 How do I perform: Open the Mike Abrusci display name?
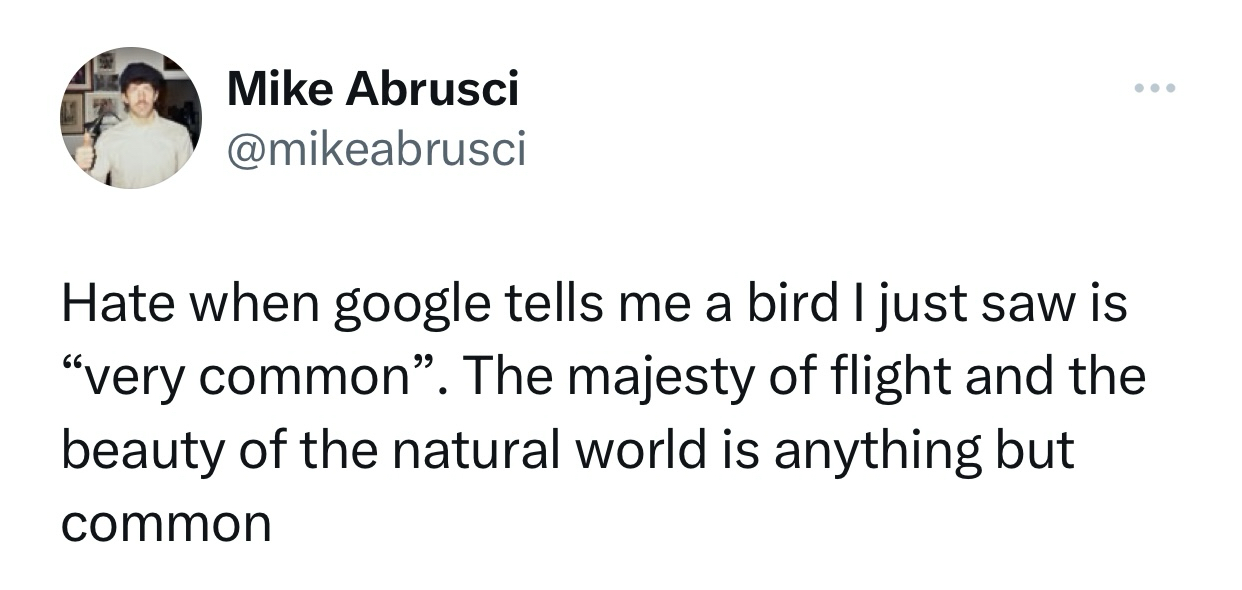(373, 91)
